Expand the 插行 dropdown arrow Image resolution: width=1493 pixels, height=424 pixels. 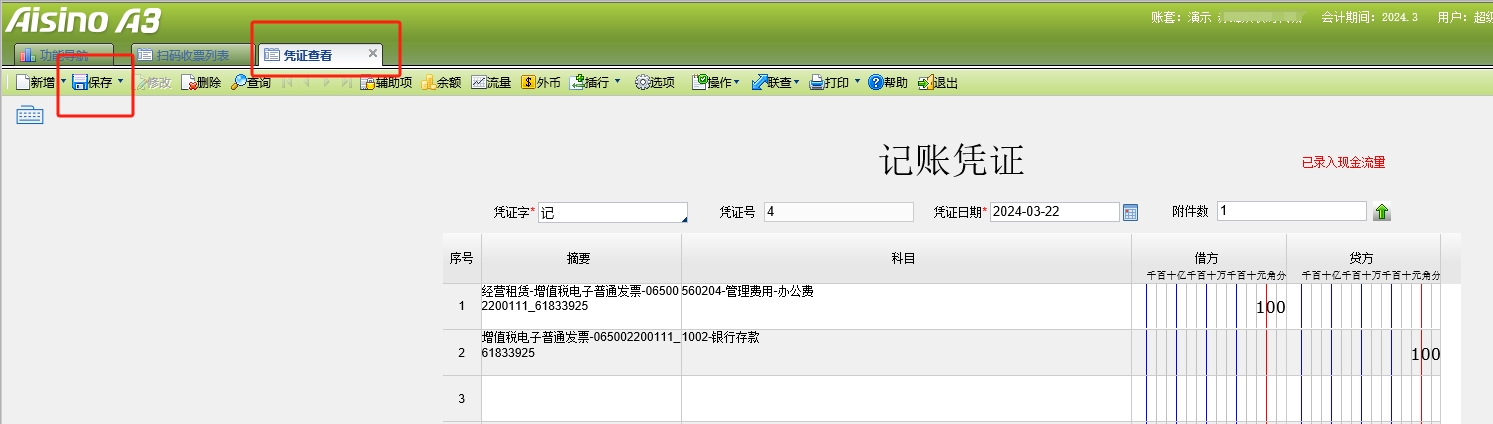click(617, 83)
